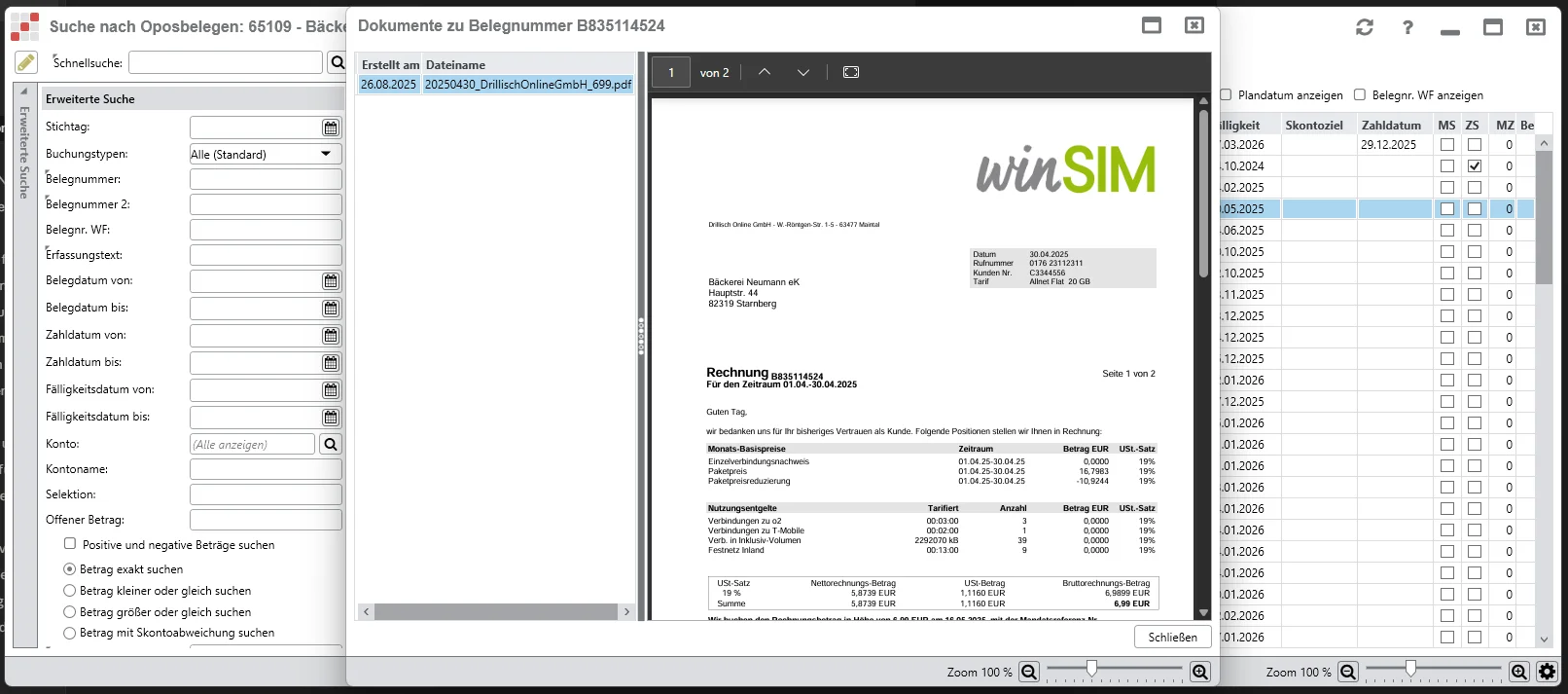Zoom in in the main window status bar
This screenshot has width=1568, height=694.
pyautogui.click(x=1519, y=672)
